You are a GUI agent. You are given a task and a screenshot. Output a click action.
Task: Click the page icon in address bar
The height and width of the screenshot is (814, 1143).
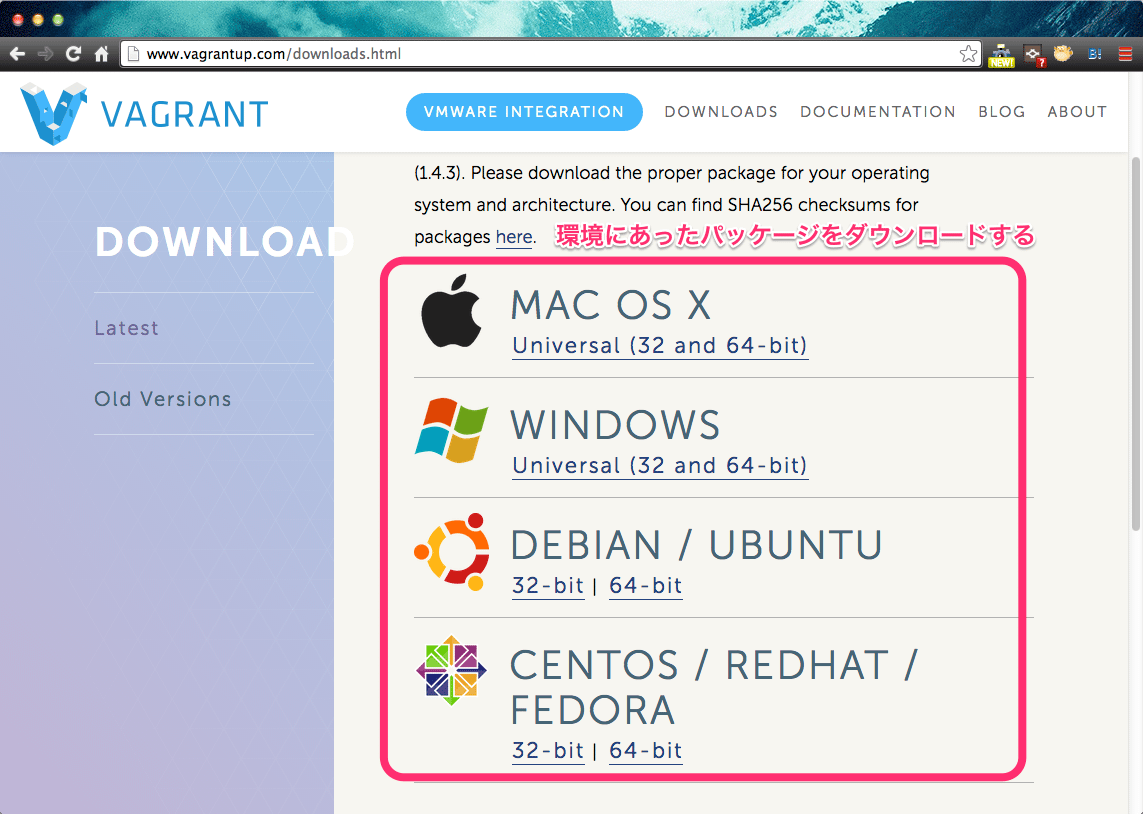(x=133, y=54)
